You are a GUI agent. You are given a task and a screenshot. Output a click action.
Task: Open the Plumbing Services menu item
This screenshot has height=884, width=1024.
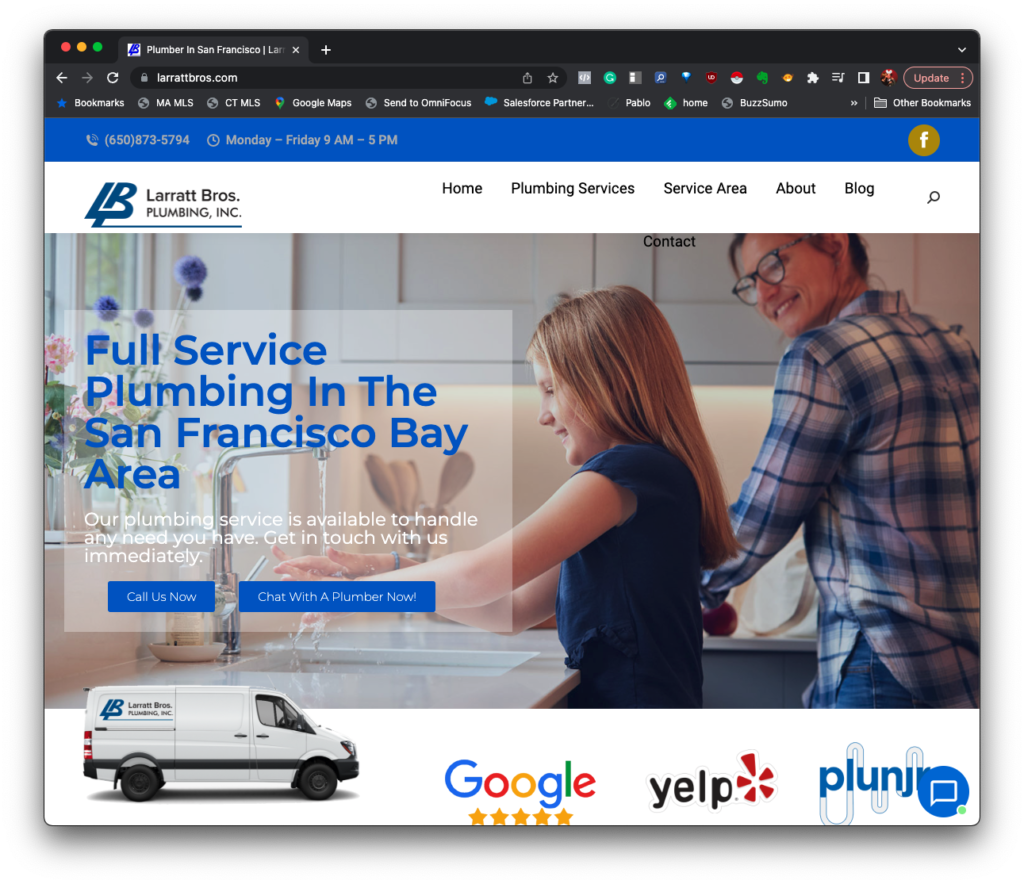pyautogui.click(x=572, y=188)
